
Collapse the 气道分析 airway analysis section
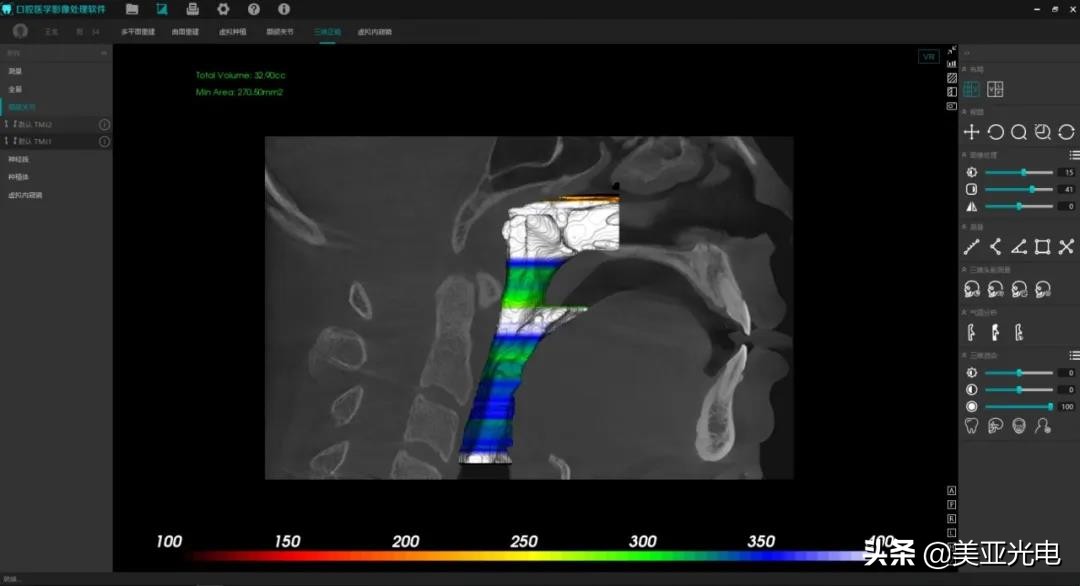pyautogui.click(x=964, y=313)
